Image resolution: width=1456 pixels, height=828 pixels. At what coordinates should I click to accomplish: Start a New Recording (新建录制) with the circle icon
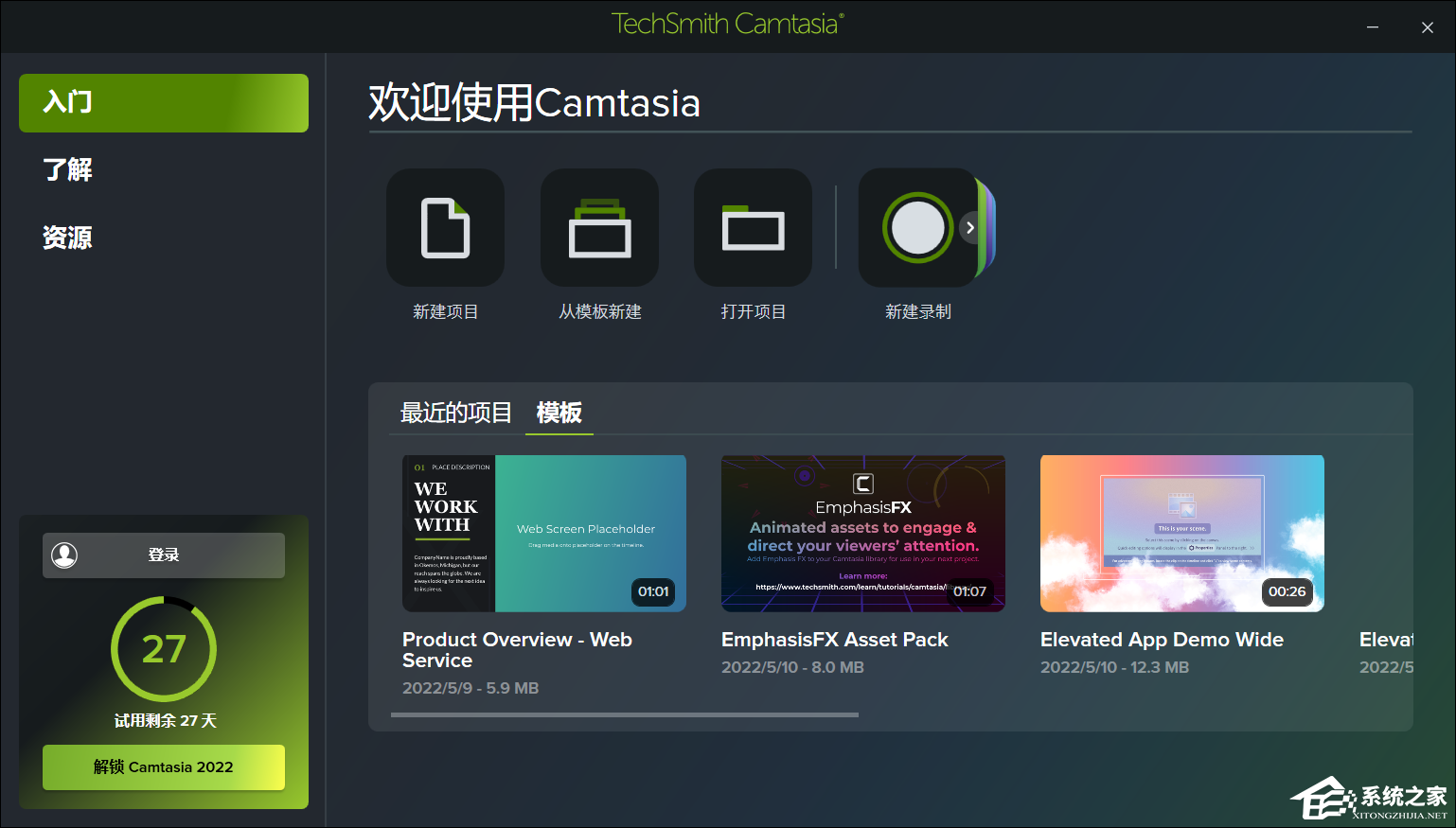coord(917,227)
